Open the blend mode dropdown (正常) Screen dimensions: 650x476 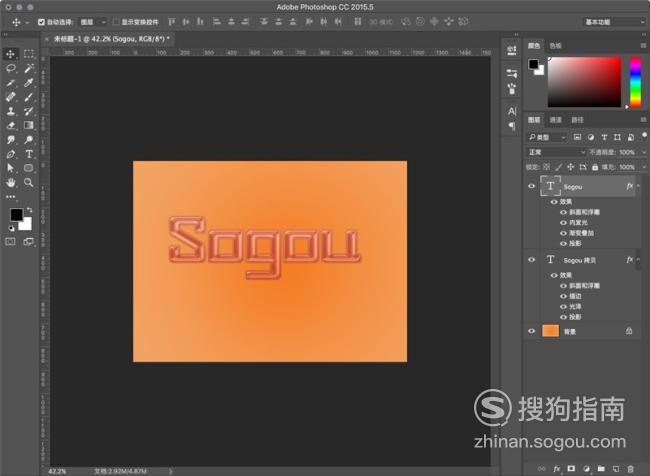[556, 152]
